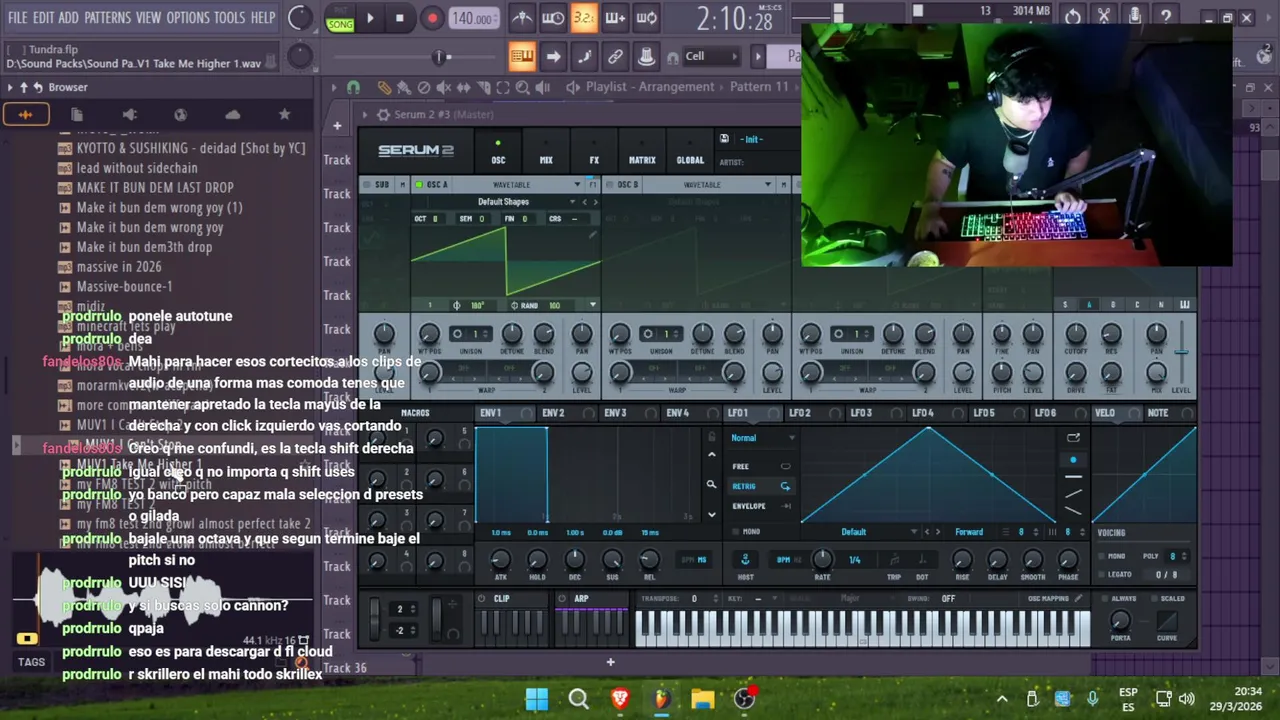The image size is (1280, 720).
Task: Open Windows Start menu
Action: click(537, 699)
